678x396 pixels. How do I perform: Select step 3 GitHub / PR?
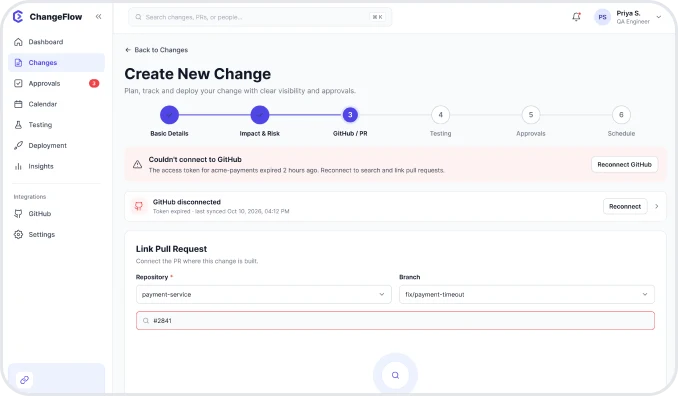tap(350, 115)
